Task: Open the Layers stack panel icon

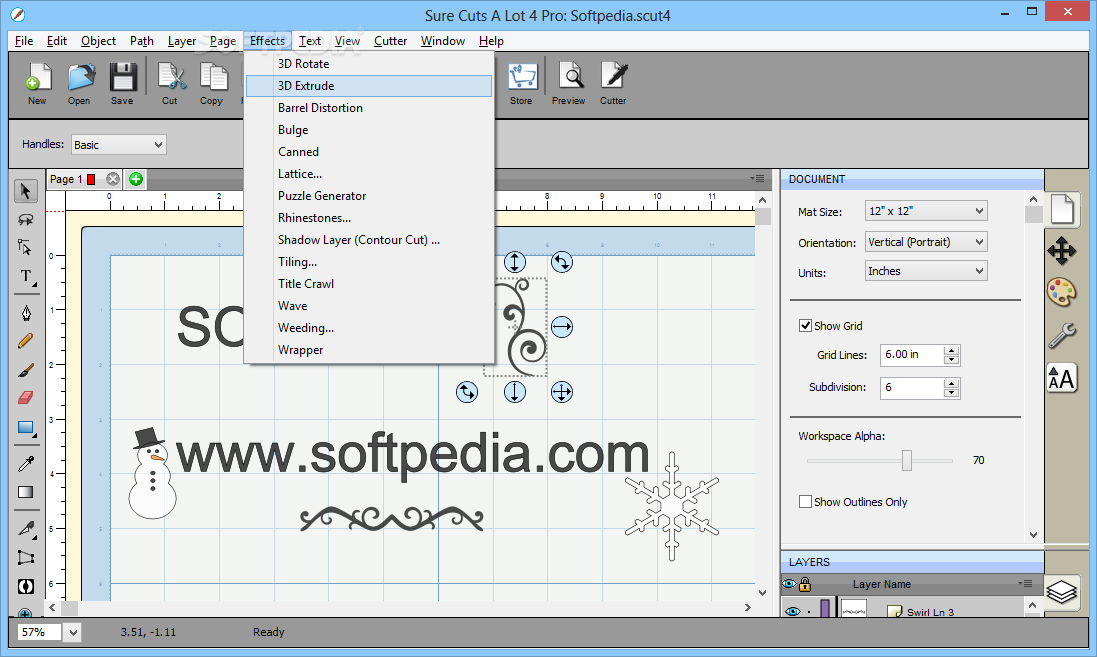Action: point(1062,592)
